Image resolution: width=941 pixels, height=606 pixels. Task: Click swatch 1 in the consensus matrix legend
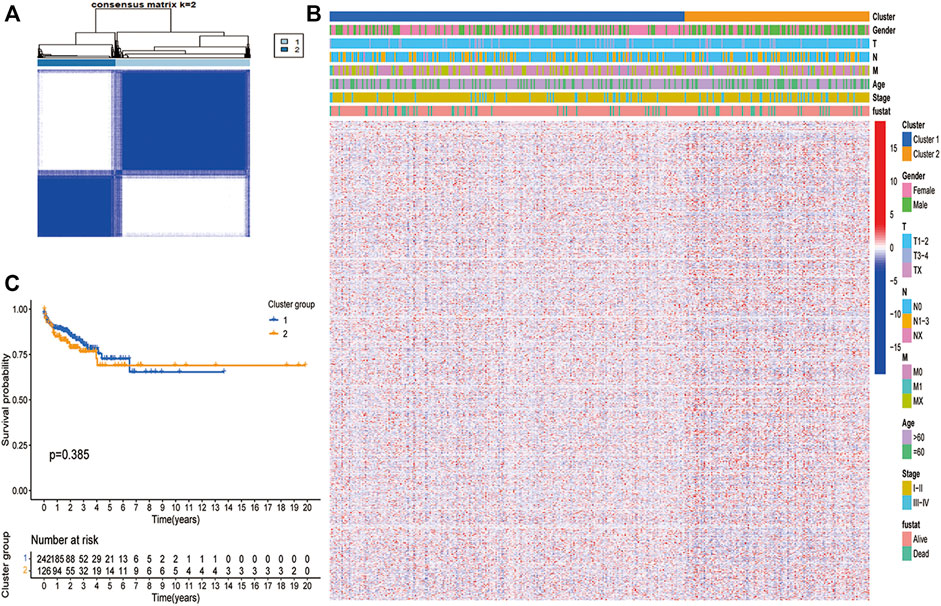point(284,41)
